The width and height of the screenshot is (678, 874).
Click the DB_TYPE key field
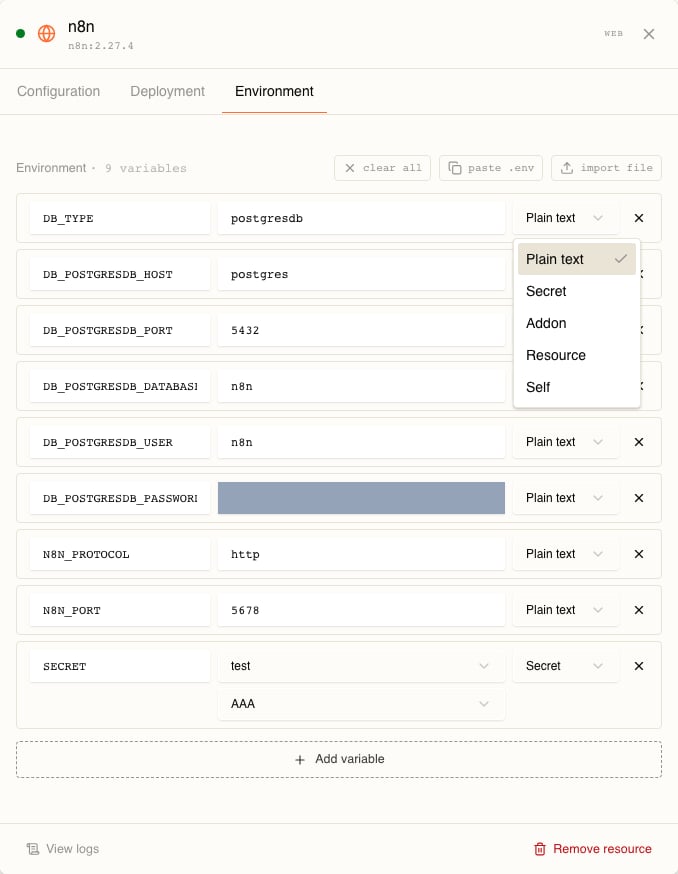(x=120, y=218)
